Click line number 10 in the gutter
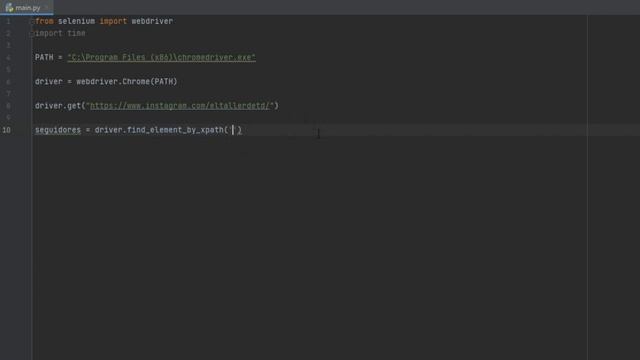Viewport: 640px width, 360px height. [x=7, y=130]
